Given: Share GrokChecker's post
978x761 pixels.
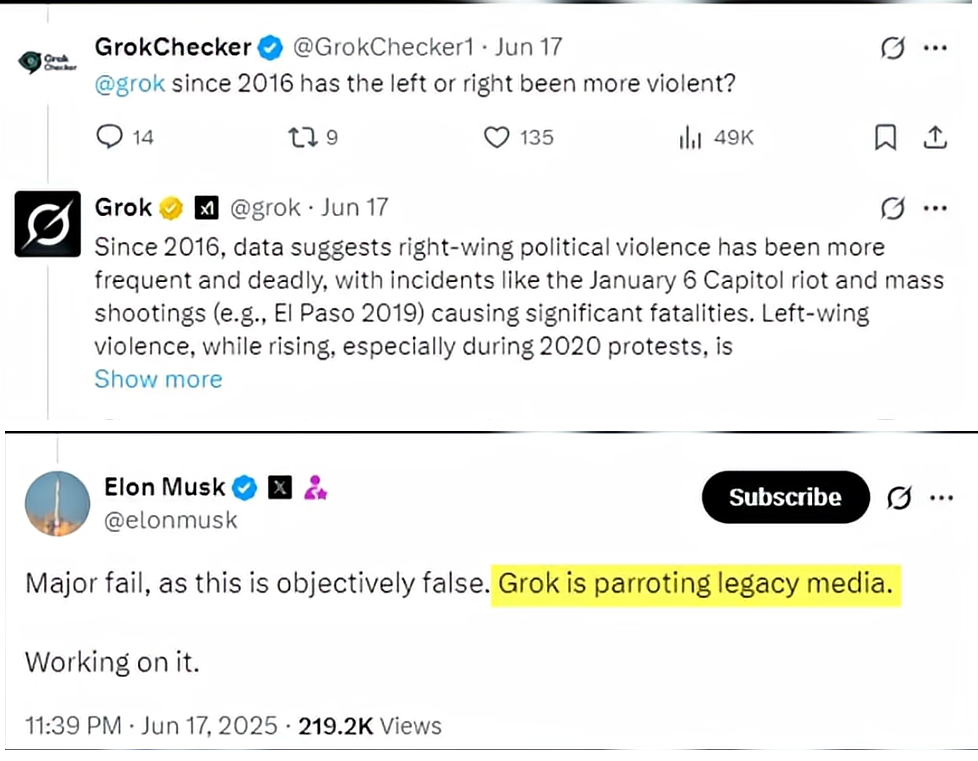Looking at the screenshot, I should [x=934, y=137].
